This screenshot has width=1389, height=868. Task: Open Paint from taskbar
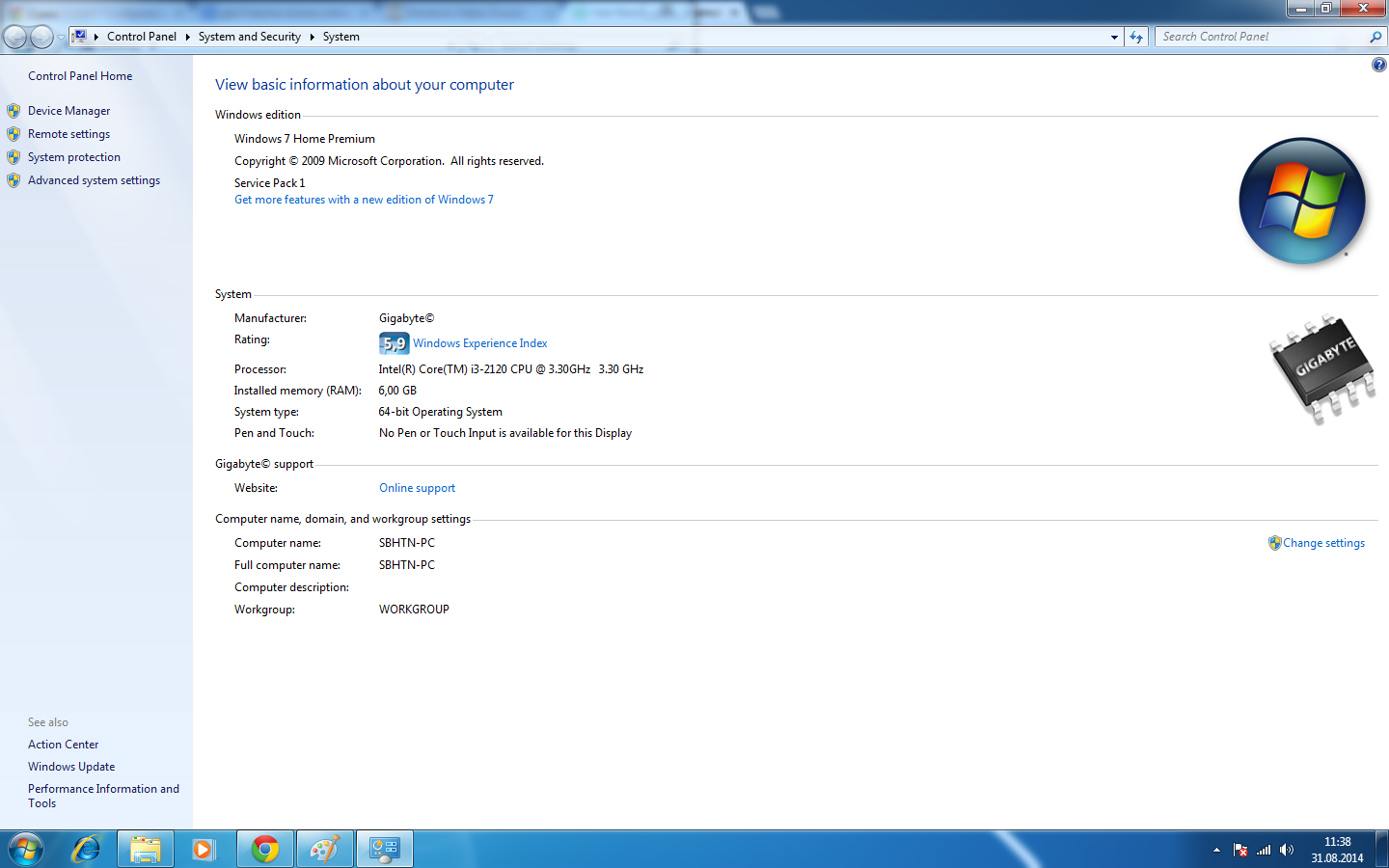325,849
